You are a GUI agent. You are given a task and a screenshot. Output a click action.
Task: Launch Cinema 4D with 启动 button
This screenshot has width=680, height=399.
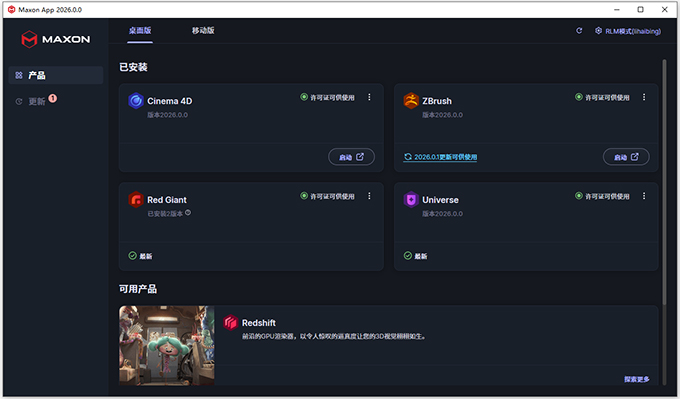(351, 157)
